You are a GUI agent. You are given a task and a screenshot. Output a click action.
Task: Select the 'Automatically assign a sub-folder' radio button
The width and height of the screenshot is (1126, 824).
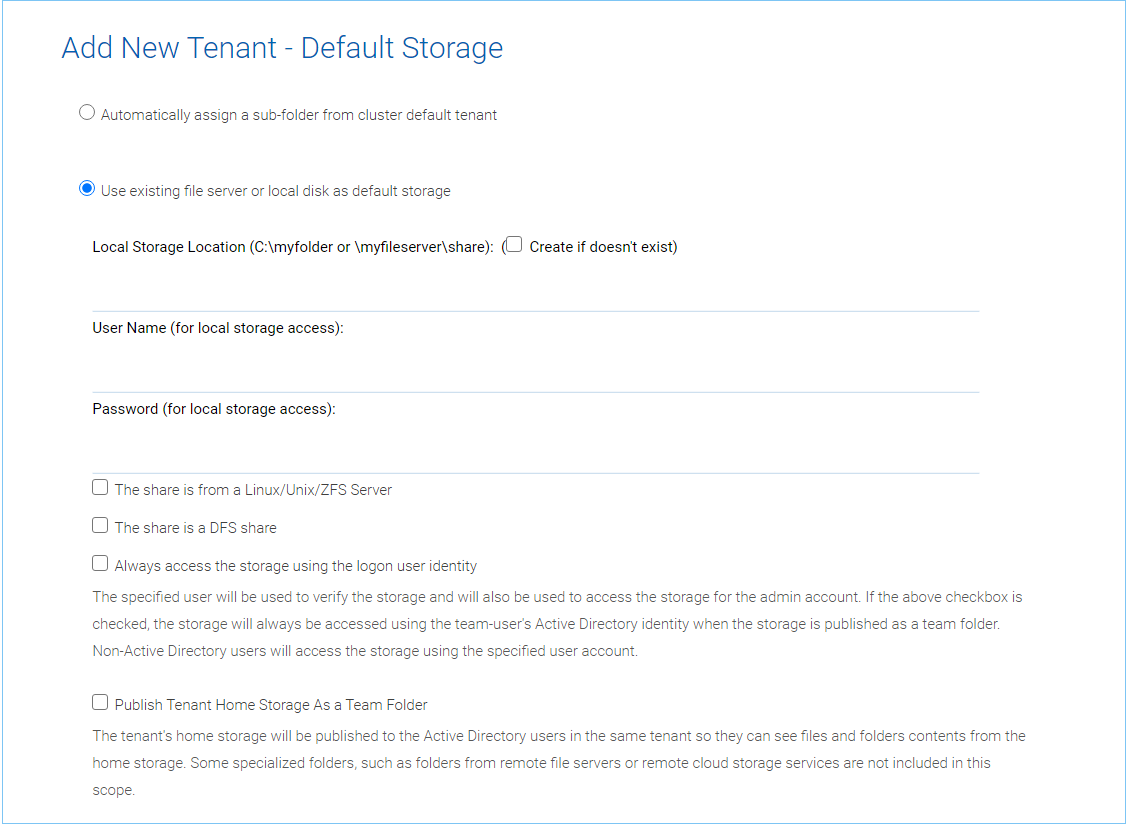pyautogui.click(x=87, y=113)
